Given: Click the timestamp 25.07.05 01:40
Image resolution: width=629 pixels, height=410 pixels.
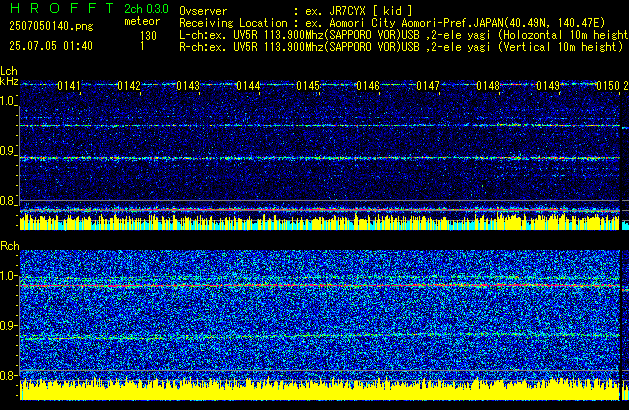Looking at the screenshot, I should point(51,46).
